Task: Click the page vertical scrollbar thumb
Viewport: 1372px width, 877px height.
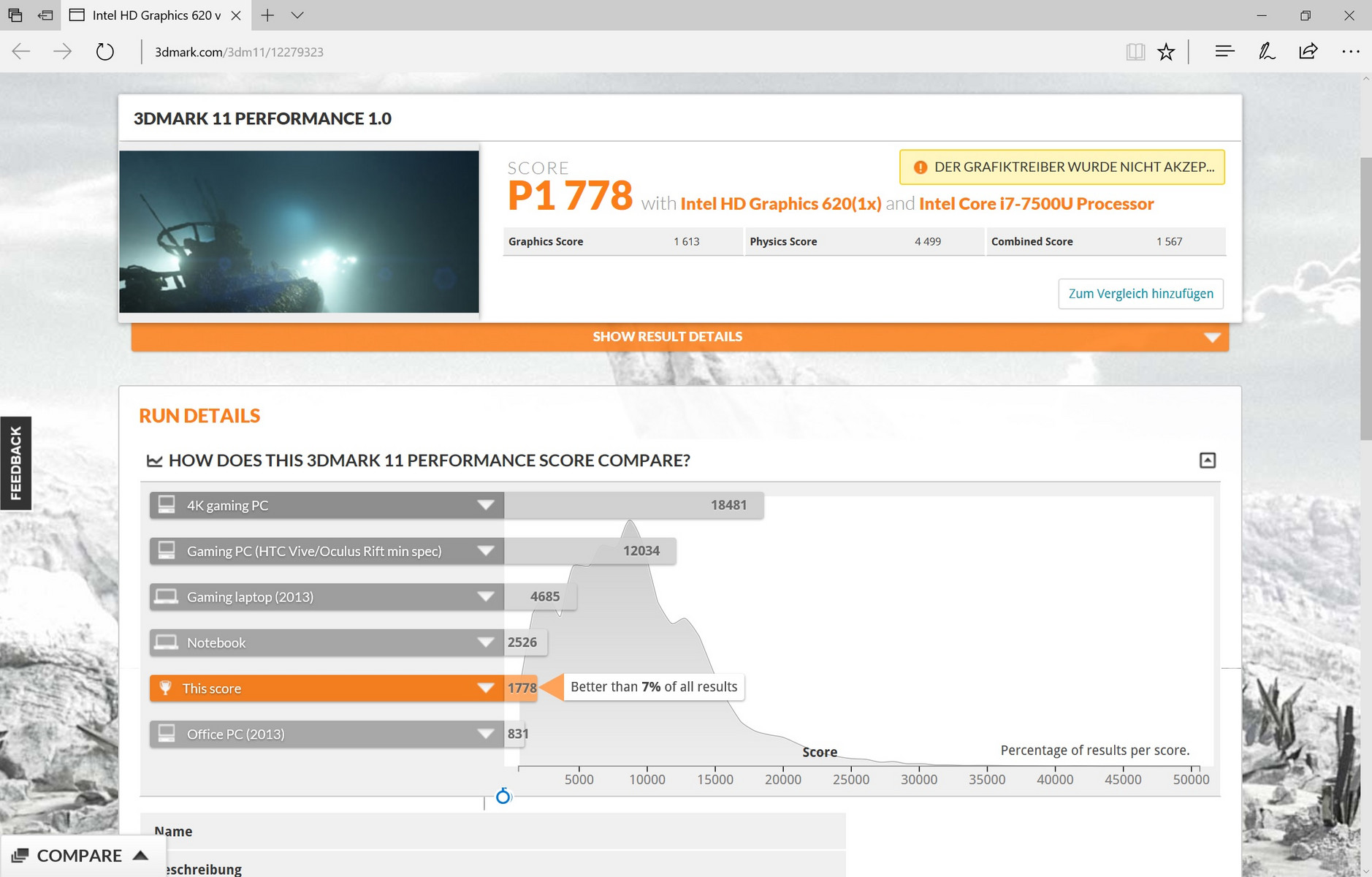Action: [x=1365, y=299]
